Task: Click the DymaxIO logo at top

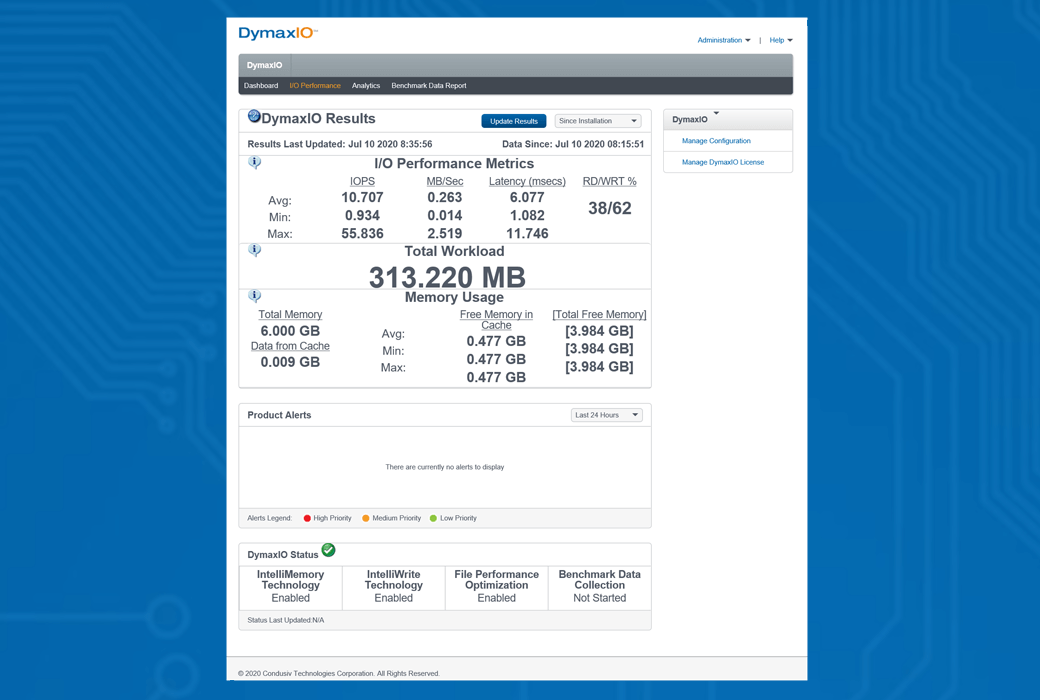Action: [277, 34]
